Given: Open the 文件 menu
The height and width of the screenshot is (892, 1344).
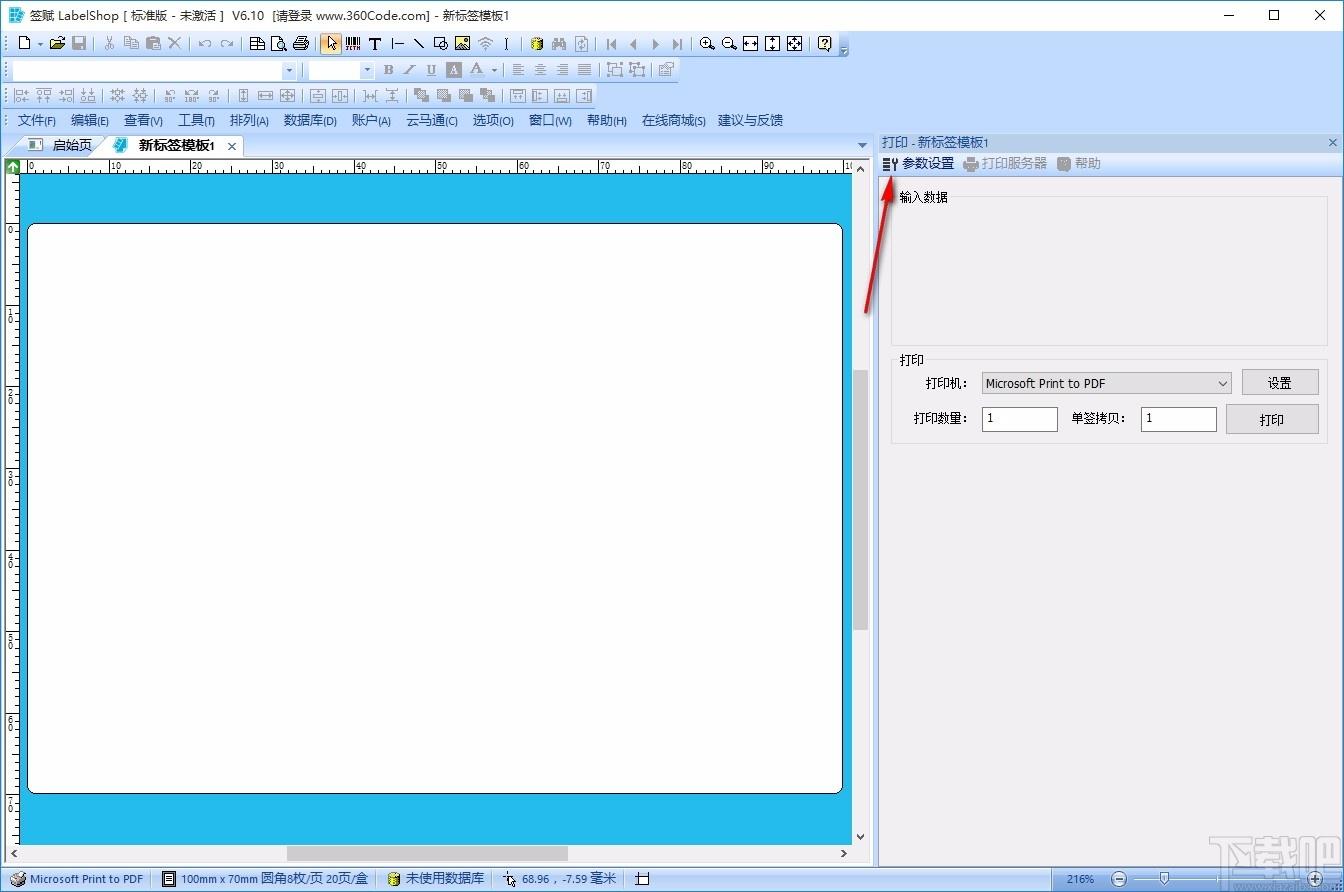Looking at the screenshot, I should tap(37, 120).
